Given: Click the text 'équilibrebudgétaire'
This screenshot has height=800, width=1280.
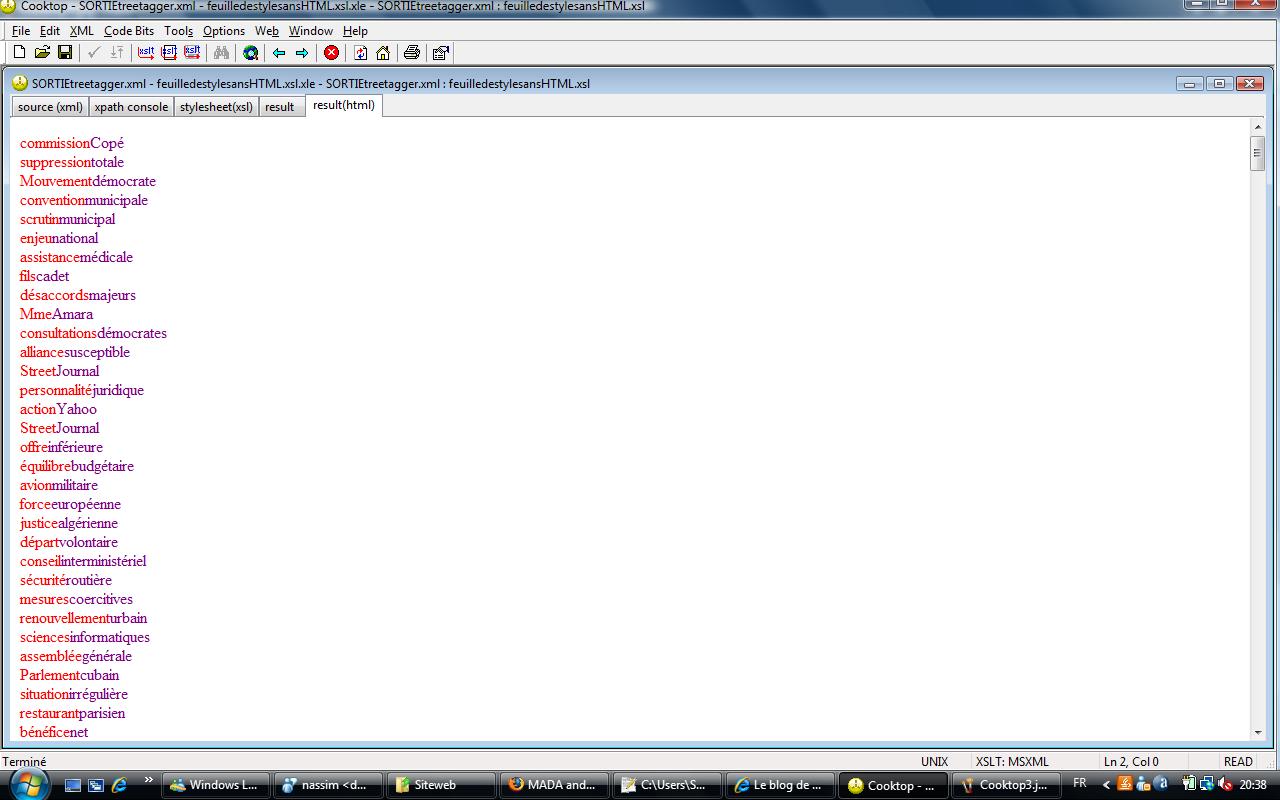Looking at the screenshot, I should point(77,466).
